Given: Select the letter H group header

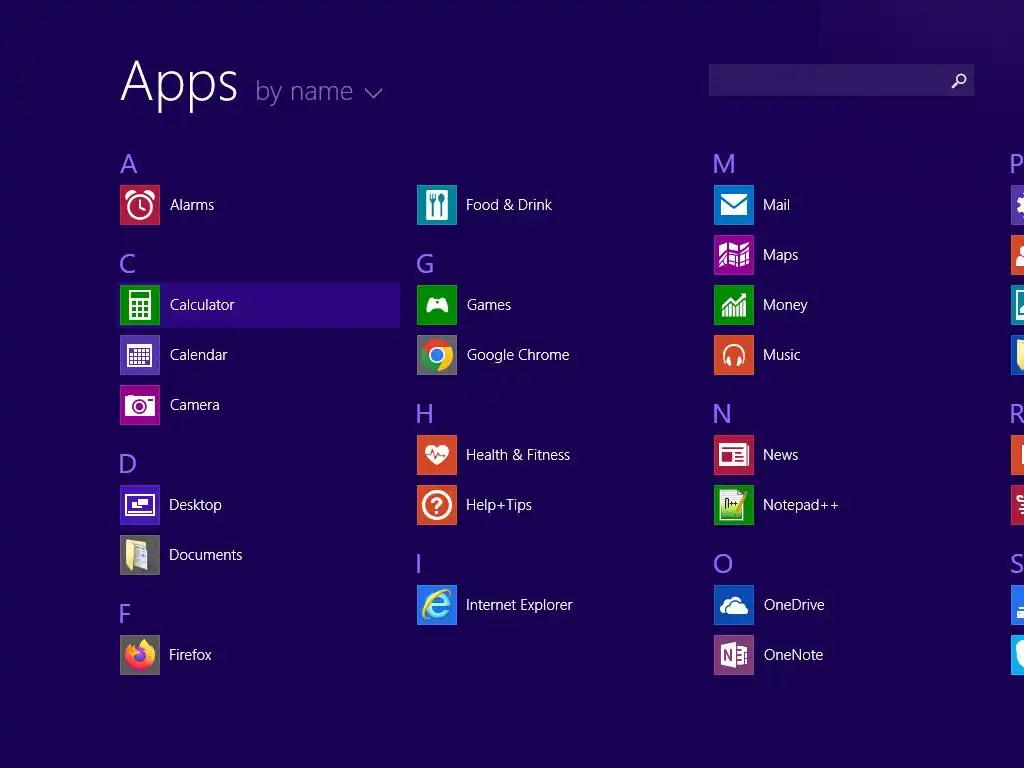Looking at the screenshot, I should pos(424,414).
